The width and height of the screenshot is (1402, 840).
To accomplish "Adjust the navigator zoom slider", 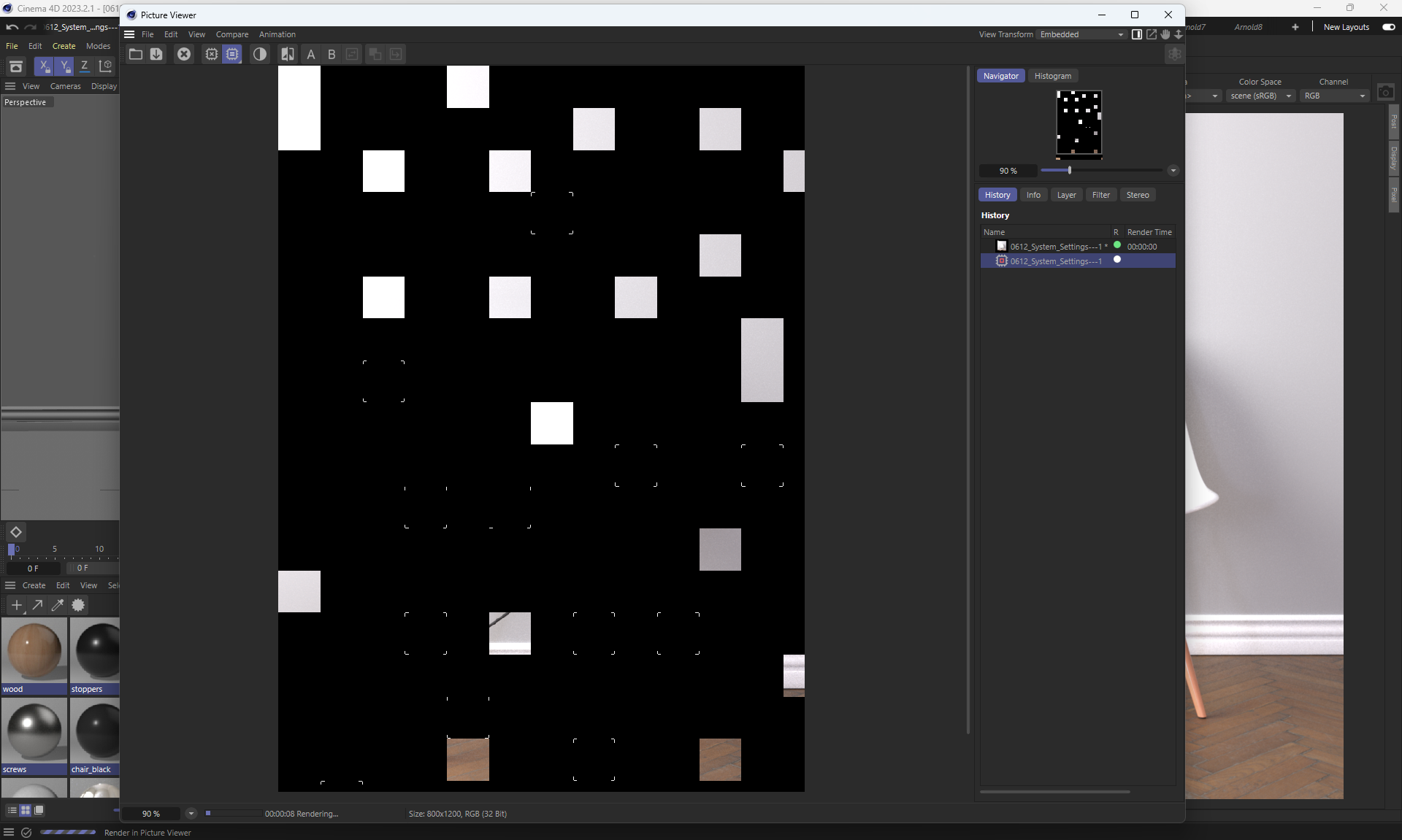I will (1069, 170).
